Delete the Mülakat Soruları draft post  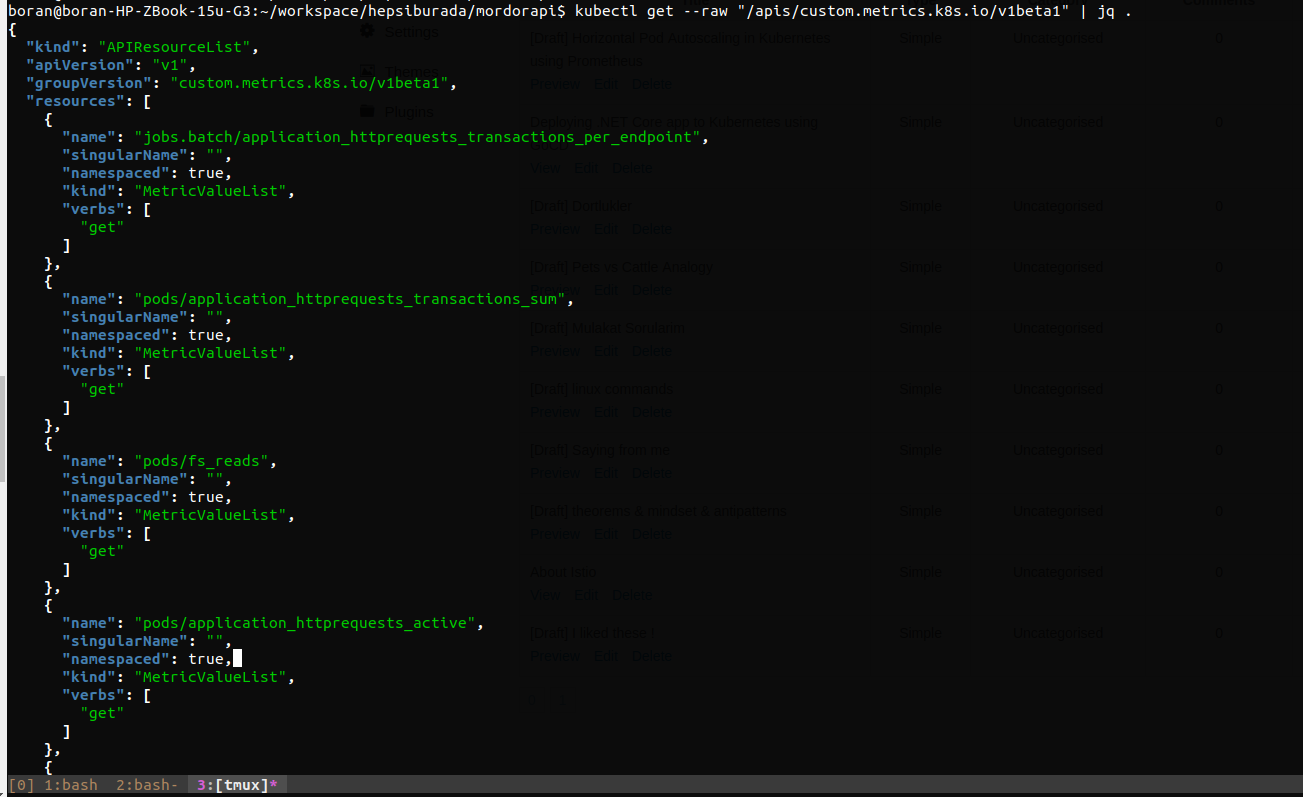click(x=652, y=351)
